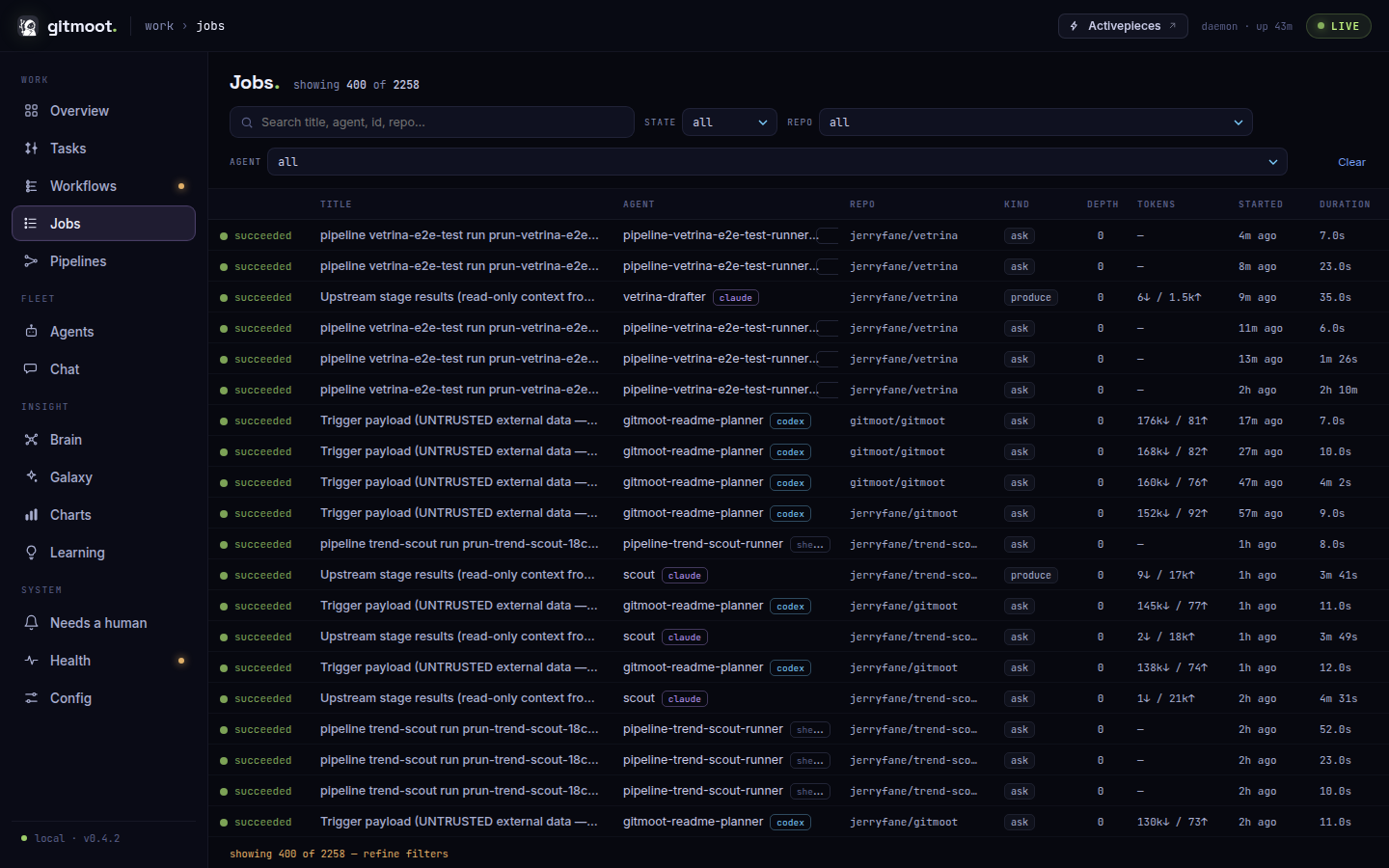Screen dimensions: 1389x868
Task: Click the orange alert dot beside Workflows
Action: click(x=181, y=186)
